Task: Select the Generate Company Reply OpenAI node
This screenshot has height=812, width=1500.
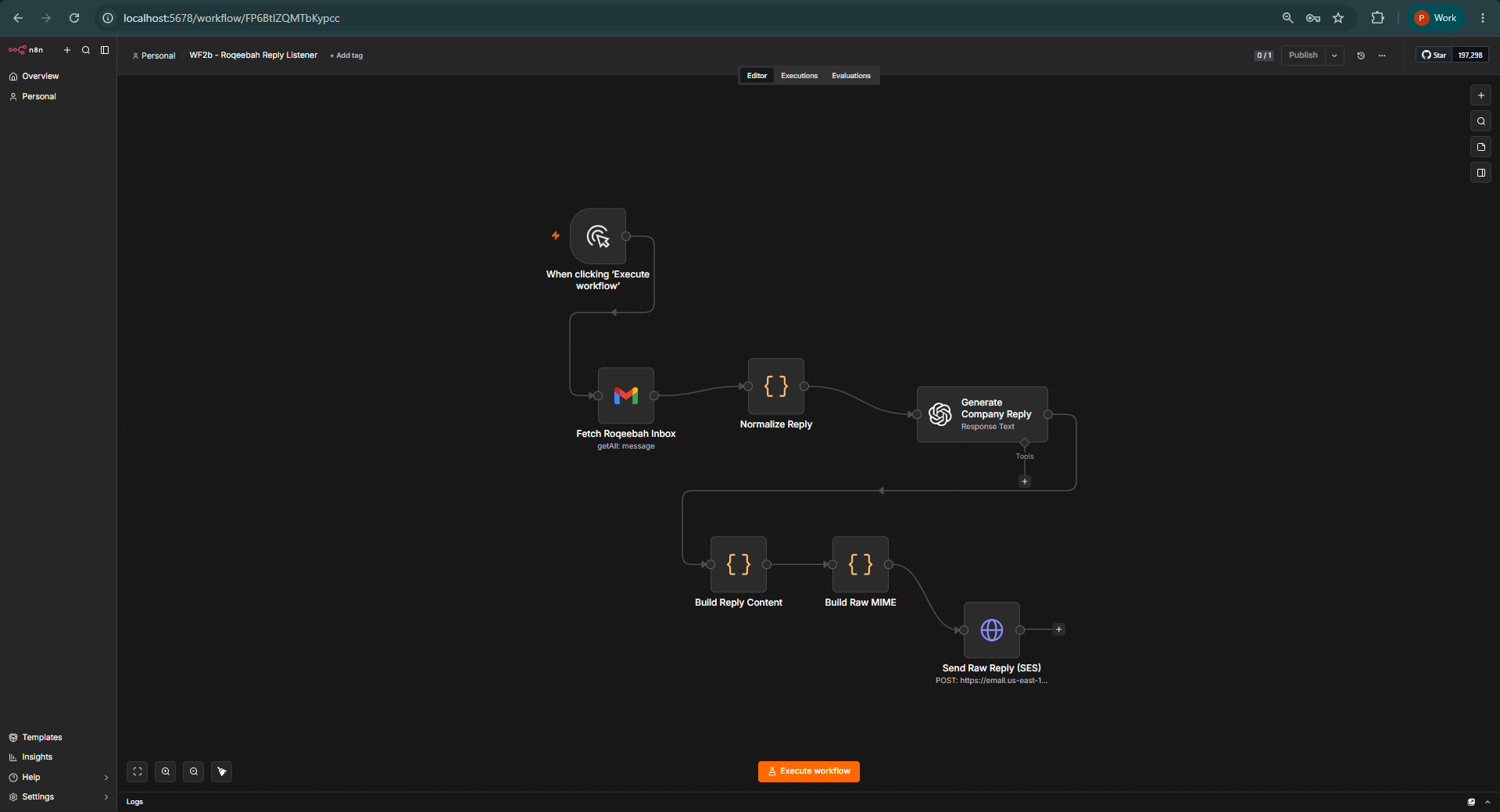Action: 983,414
